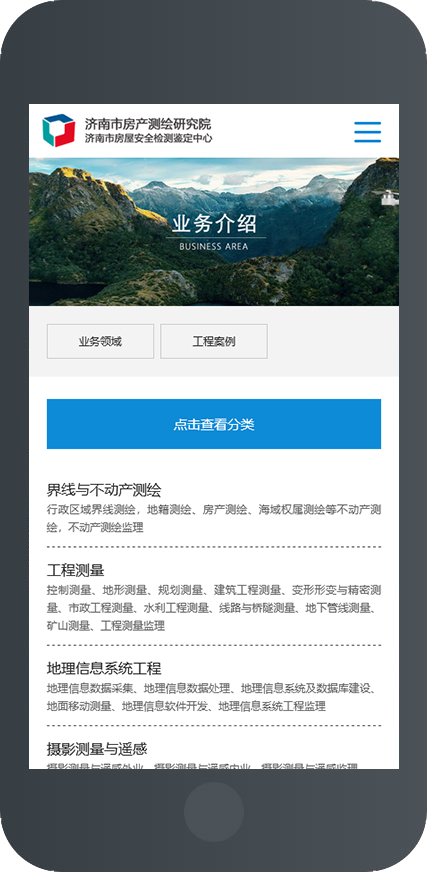Click the 济南市房产测绘研究院 site title
The height and width of the screenshot is (872, 427).
[148, 123]
